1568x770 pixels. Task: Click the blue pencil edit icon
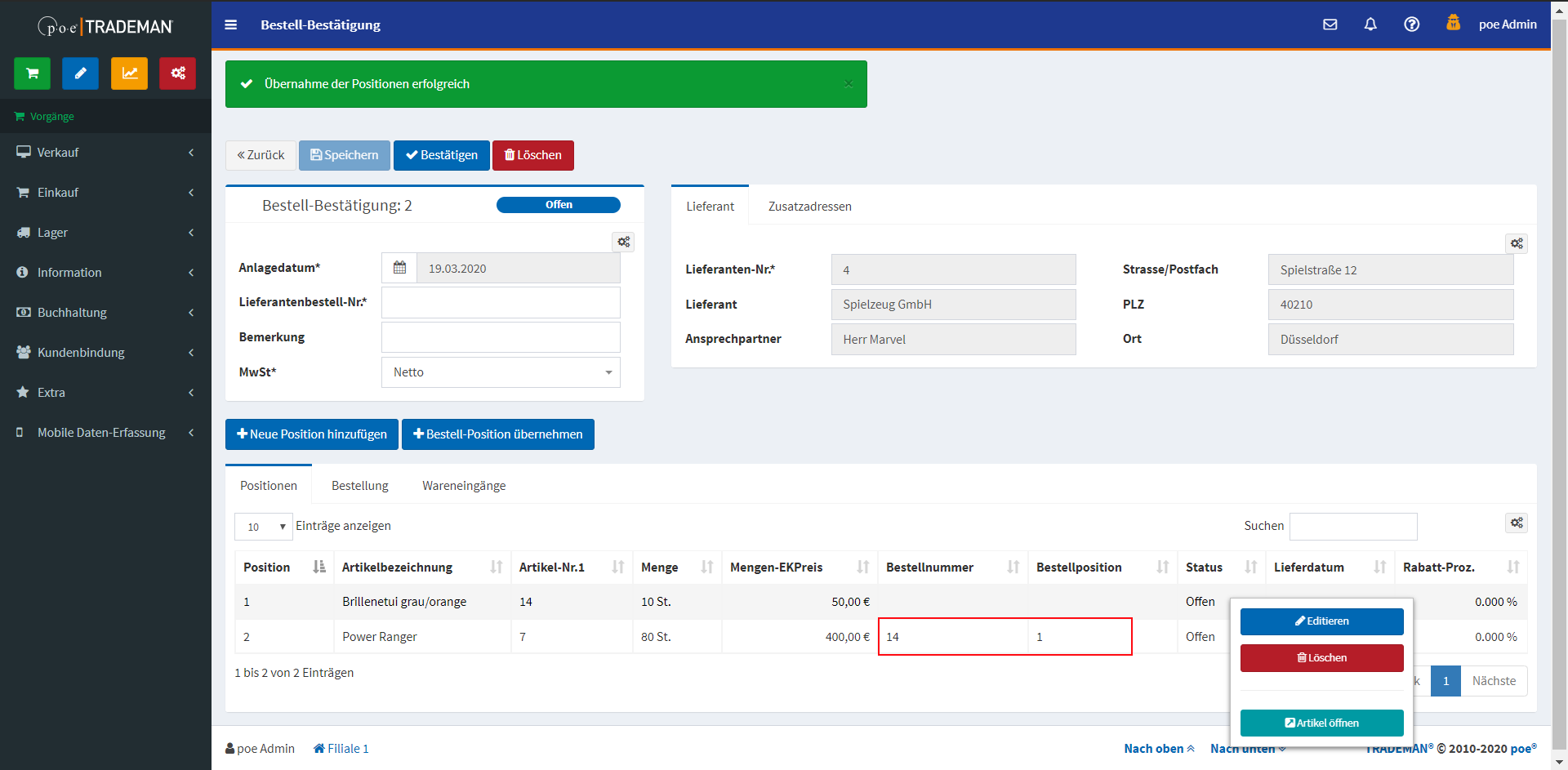coord(80,73)
